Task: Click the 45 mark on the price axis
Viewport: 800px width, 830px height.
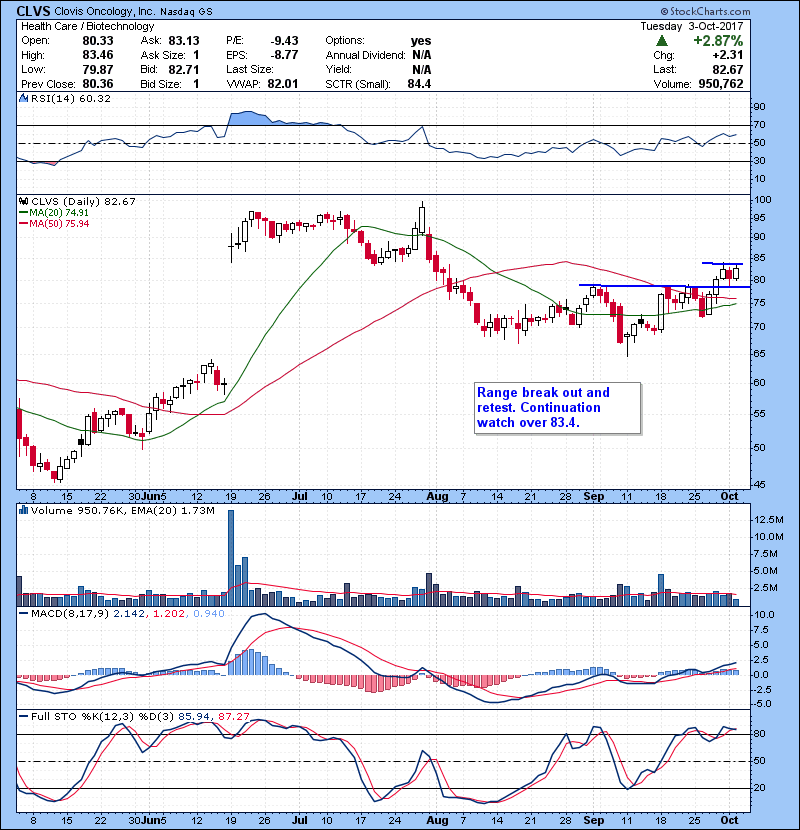Action: click(x=760, y=485)
